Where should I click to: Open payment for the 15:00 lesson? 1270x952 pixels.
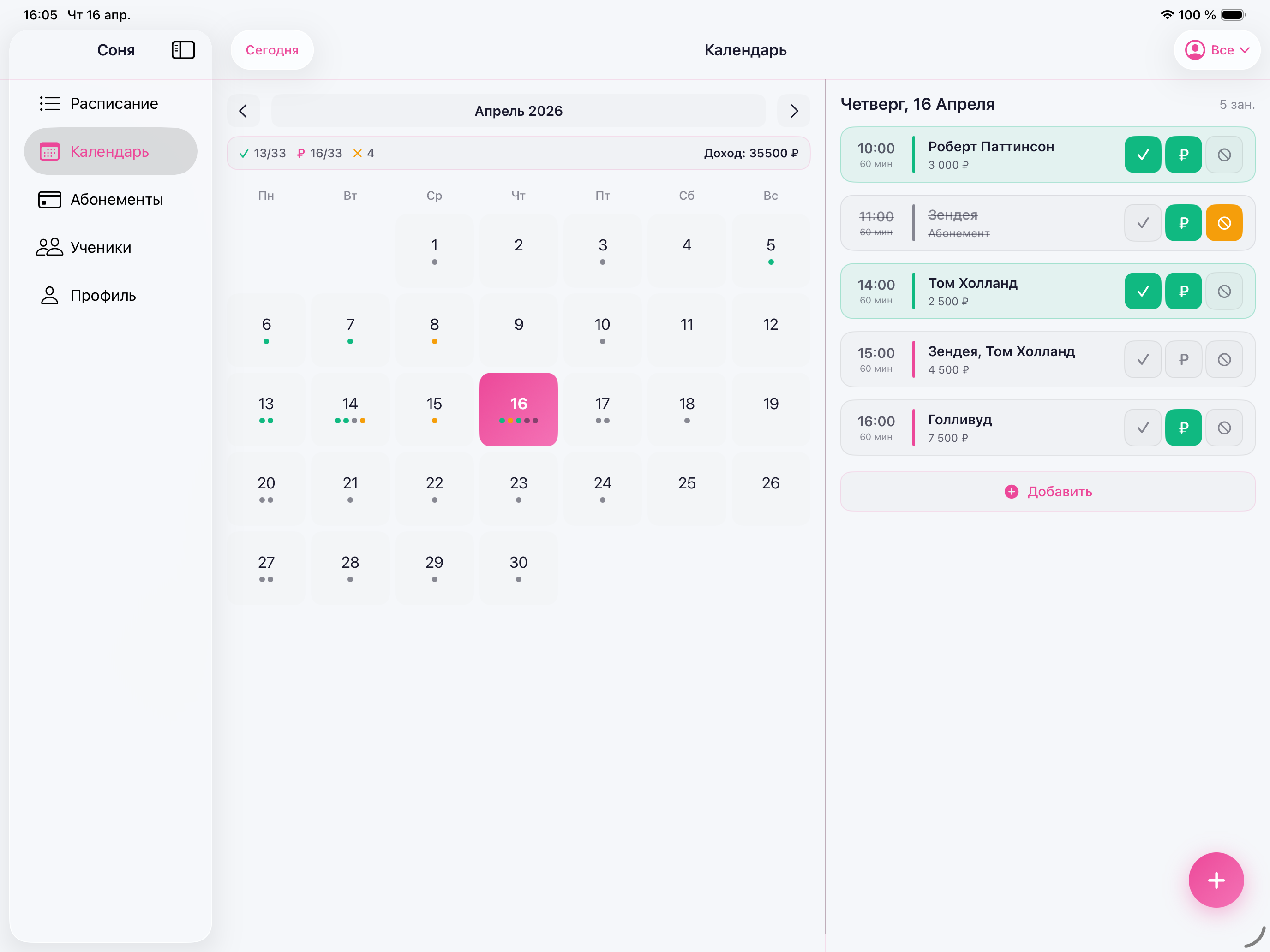[x=1183, y=359]
